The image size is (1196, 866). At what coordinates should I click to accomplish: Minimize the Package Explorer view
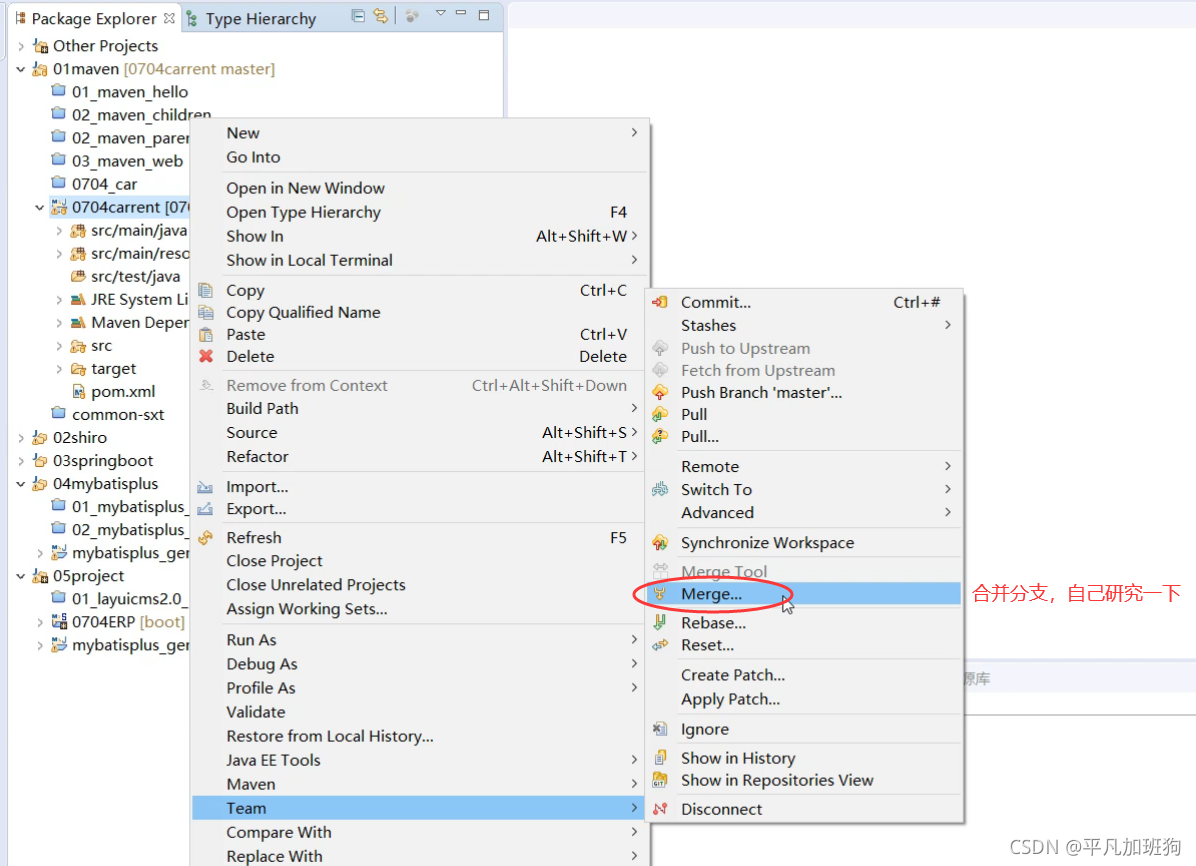(x=461, y=14)
